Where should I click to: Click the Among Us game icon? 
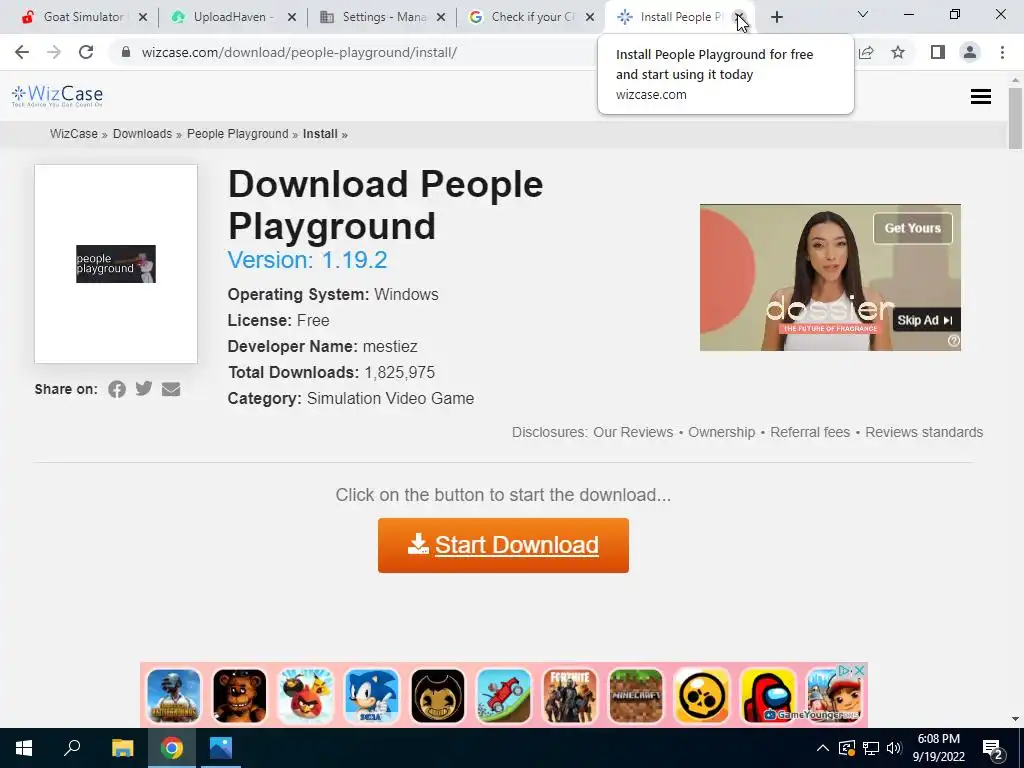click(x=767, y=696)
